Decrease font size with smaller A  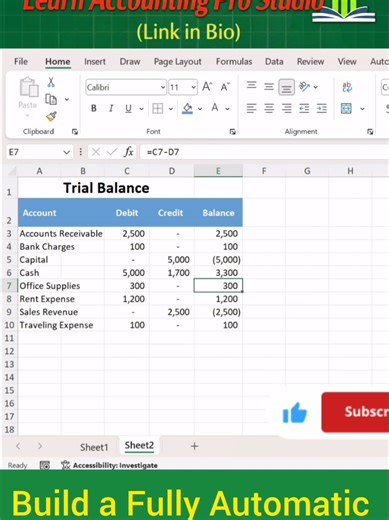tap(225, 87)
